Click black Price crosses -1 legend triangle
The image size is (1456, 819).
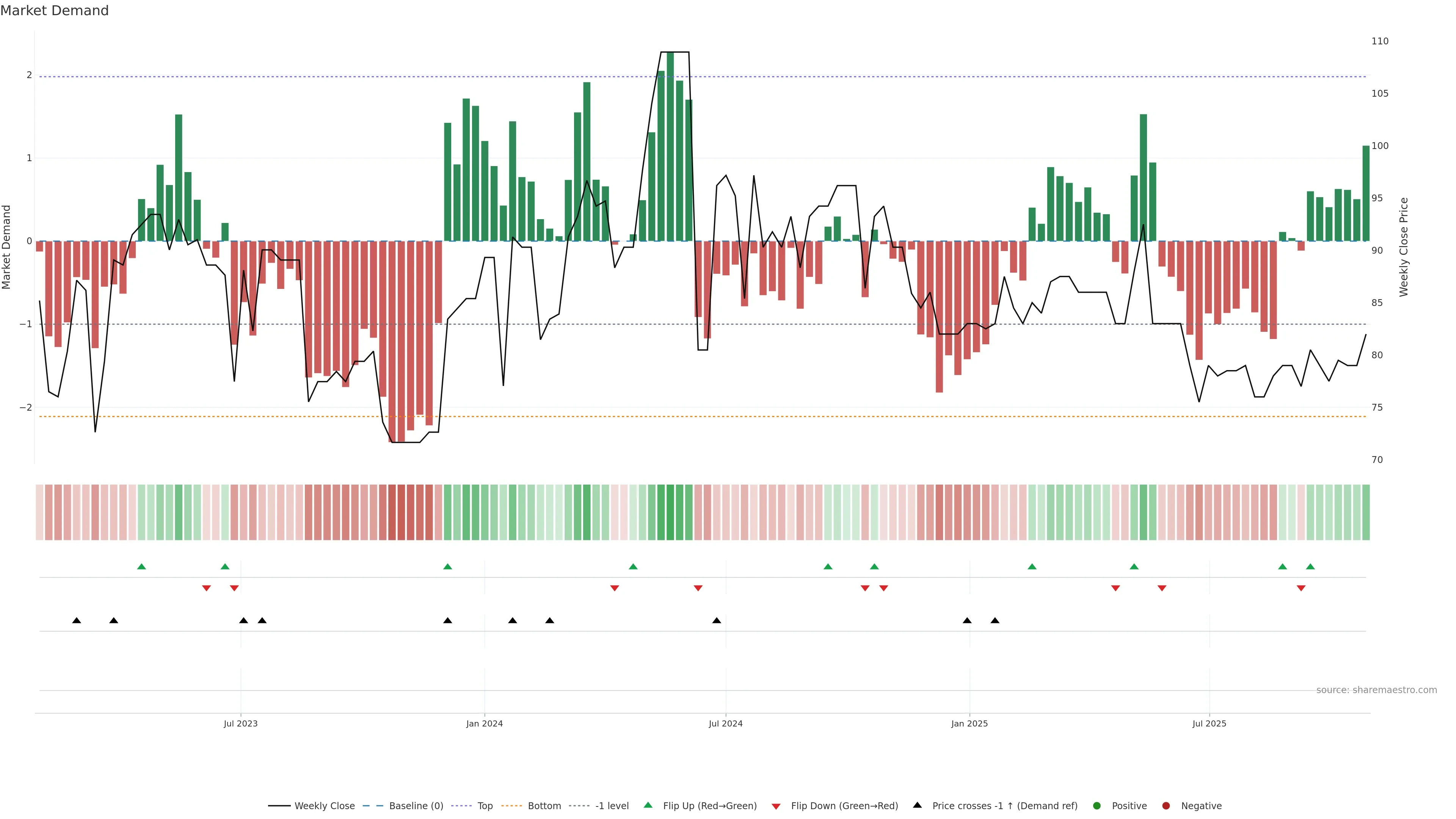(917, 805)
